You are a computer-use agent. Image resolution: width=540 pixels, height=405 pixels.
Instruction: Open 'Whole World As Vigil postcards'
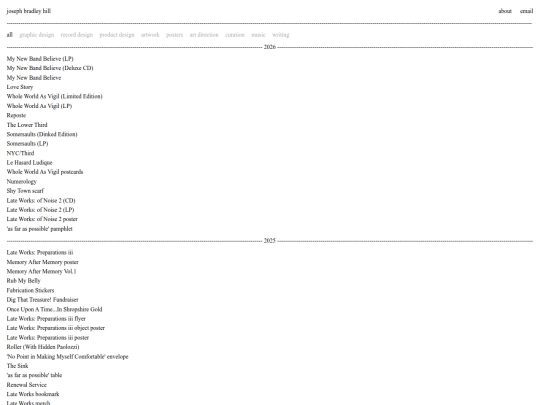tap(45, 172)
